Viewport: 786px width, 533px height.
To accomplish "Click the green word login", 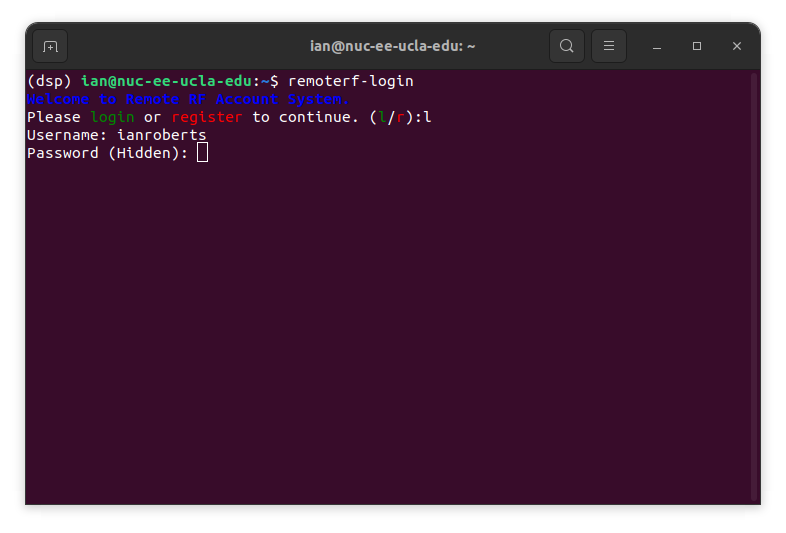I will tap(112, 116).
